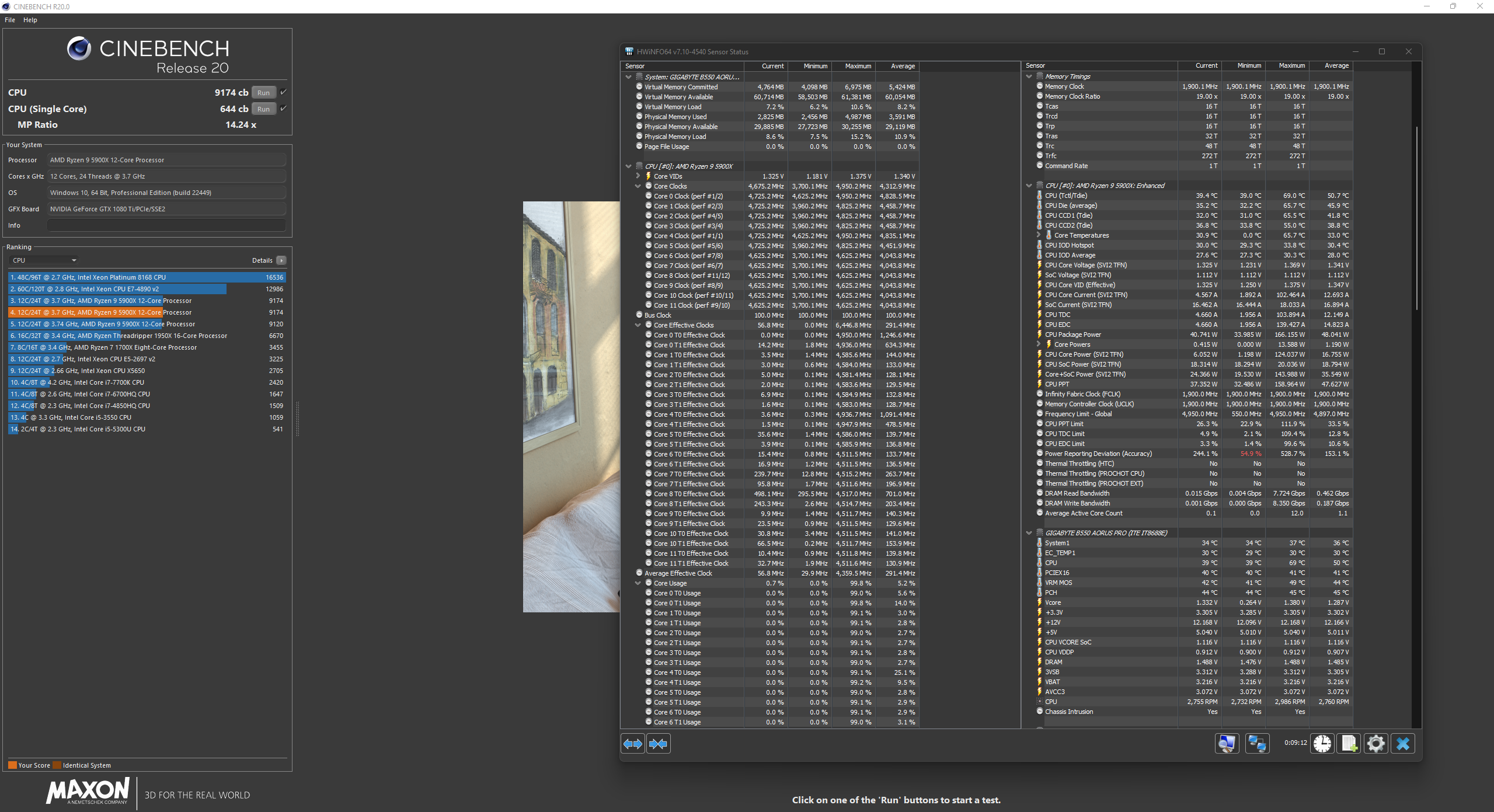
Task: Click the expand layout arrows icon
Action: [x=633, y=744]
